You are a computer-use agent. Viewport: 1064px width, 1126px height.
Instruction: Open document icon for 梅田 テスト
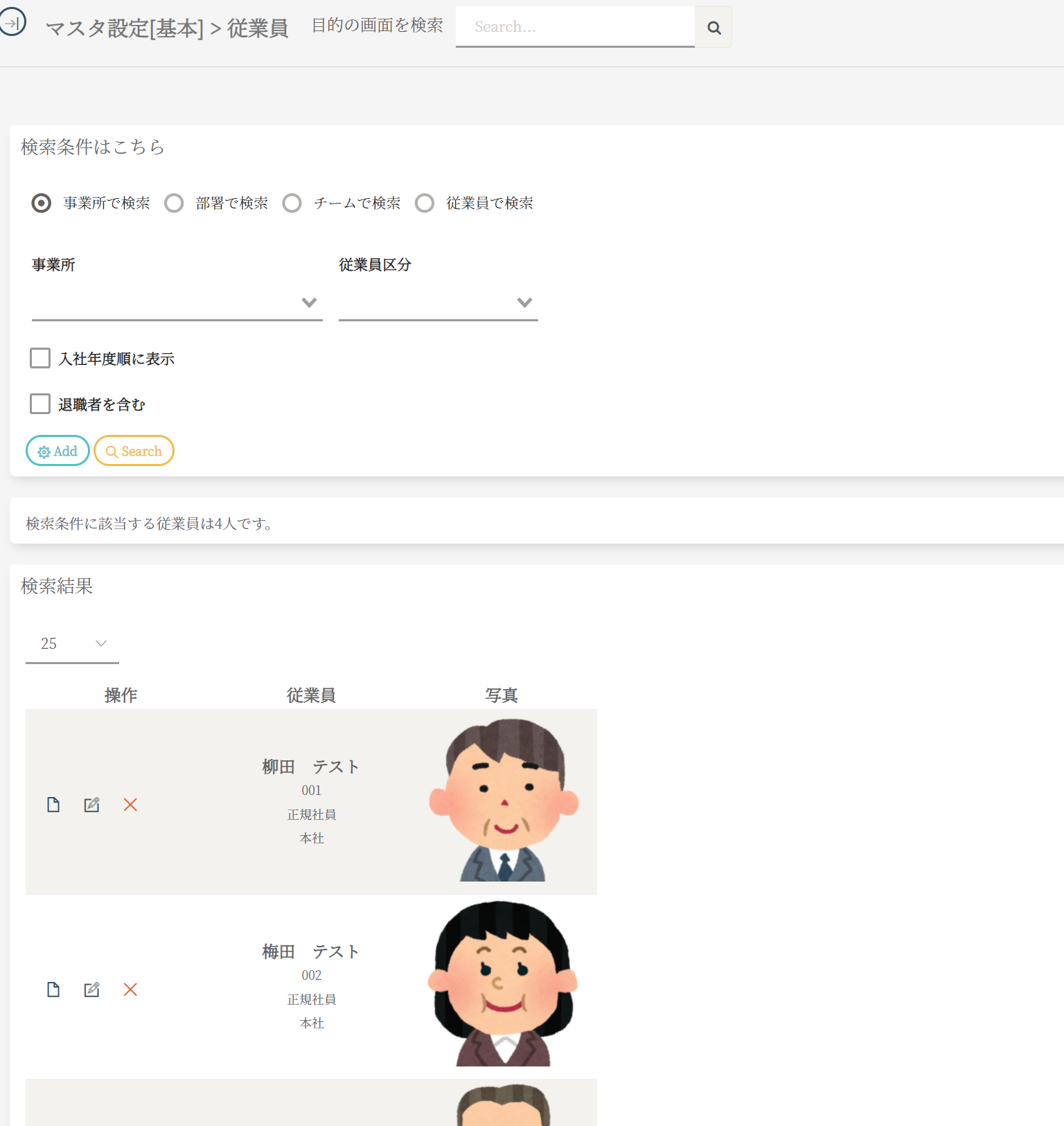tap(53, 990)
